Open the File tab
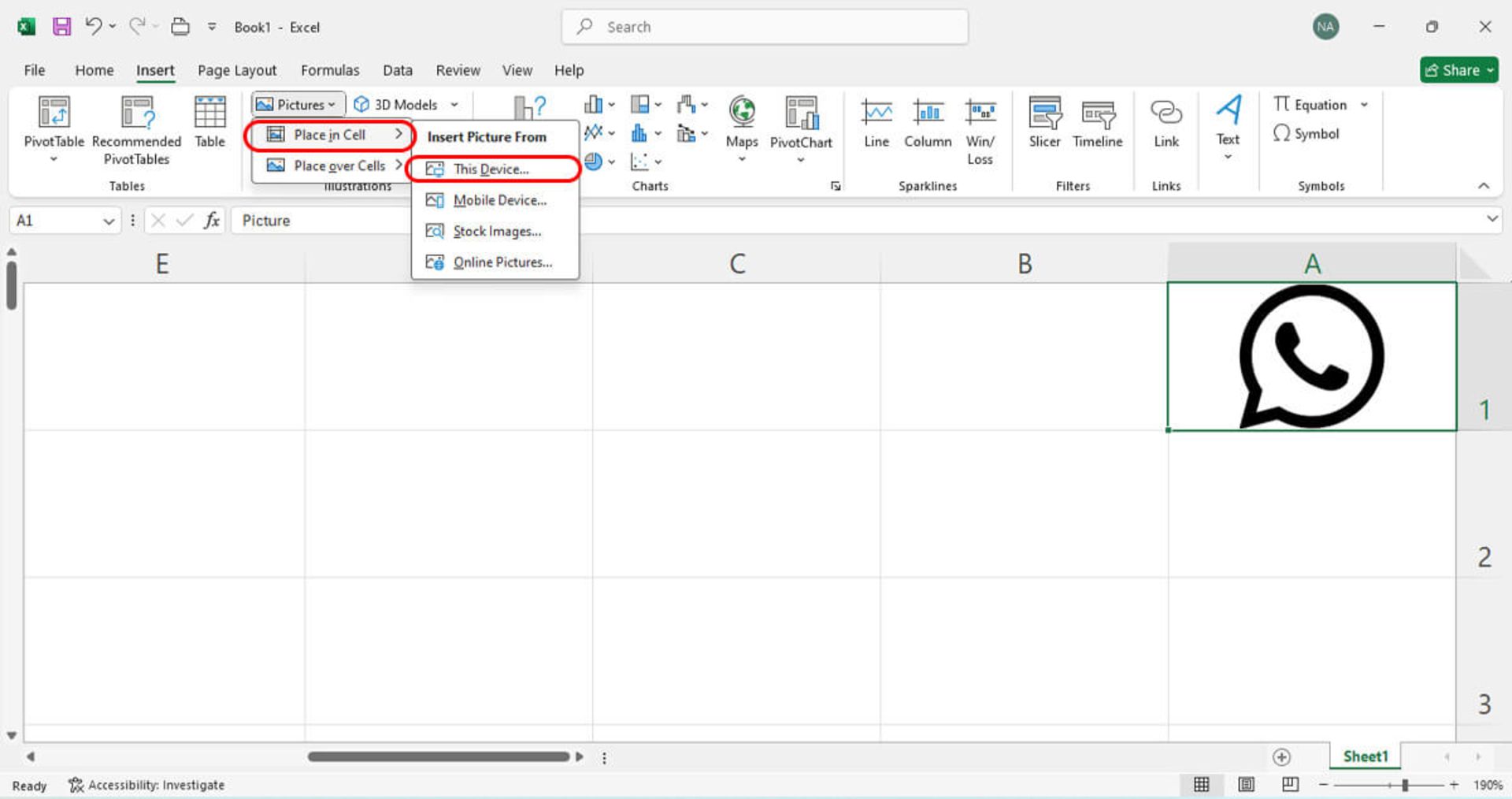Screen dimensions: 1512x799 [34, 70]
